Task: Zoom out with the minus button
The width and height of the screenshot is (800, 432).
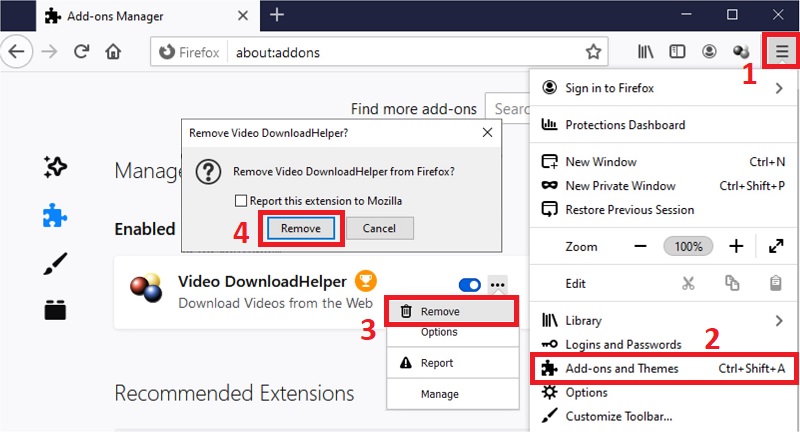Action: pos(640,246)
